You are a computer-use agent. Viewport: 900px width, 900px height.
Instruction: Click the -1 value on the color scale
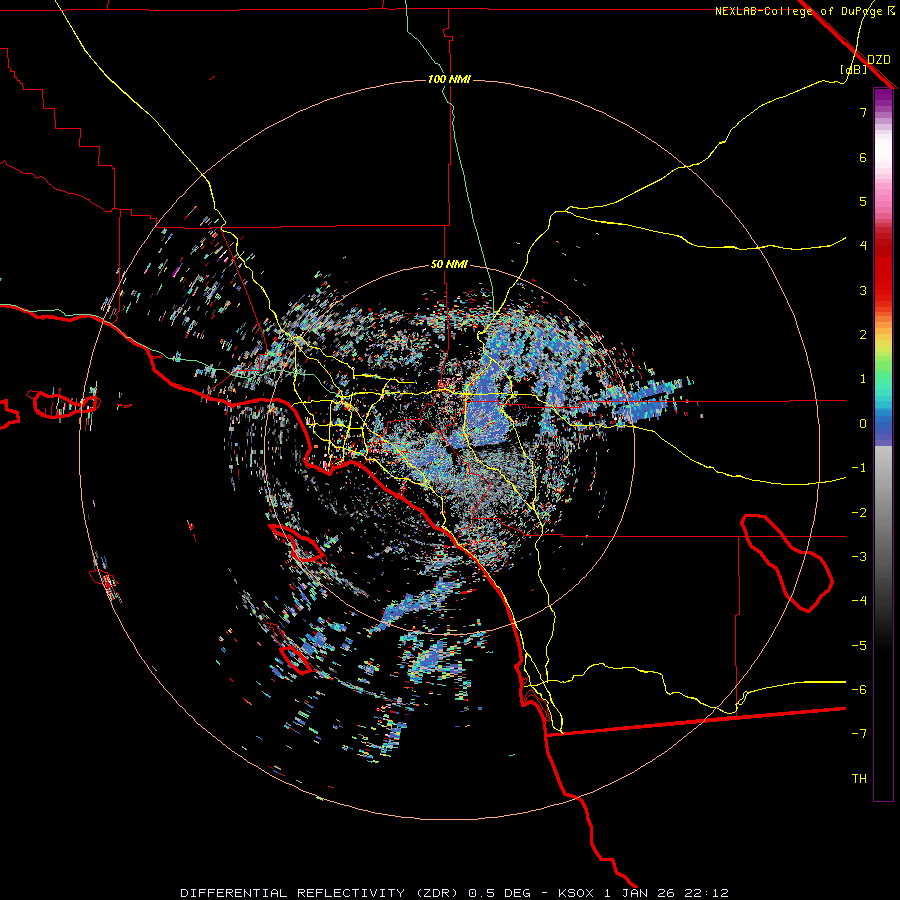point(859,468)
